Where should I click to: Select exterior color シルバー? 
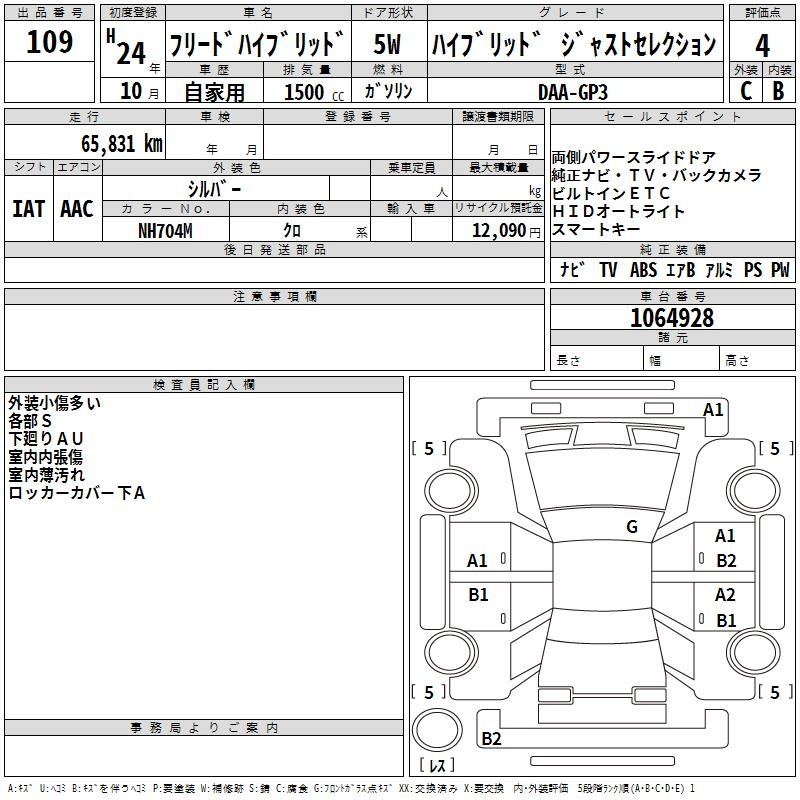(x=215, y=189)
